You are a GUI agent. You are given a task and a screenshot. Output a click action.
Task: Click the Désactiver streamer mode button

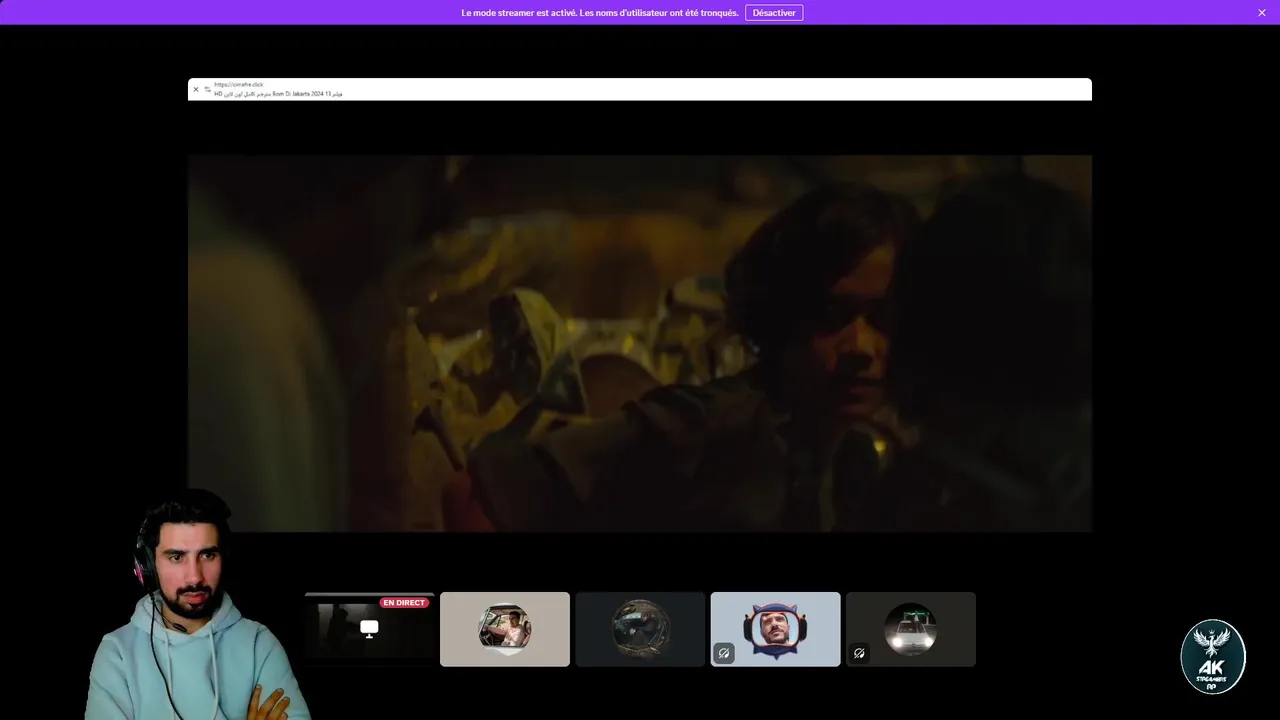pos(774,13)
